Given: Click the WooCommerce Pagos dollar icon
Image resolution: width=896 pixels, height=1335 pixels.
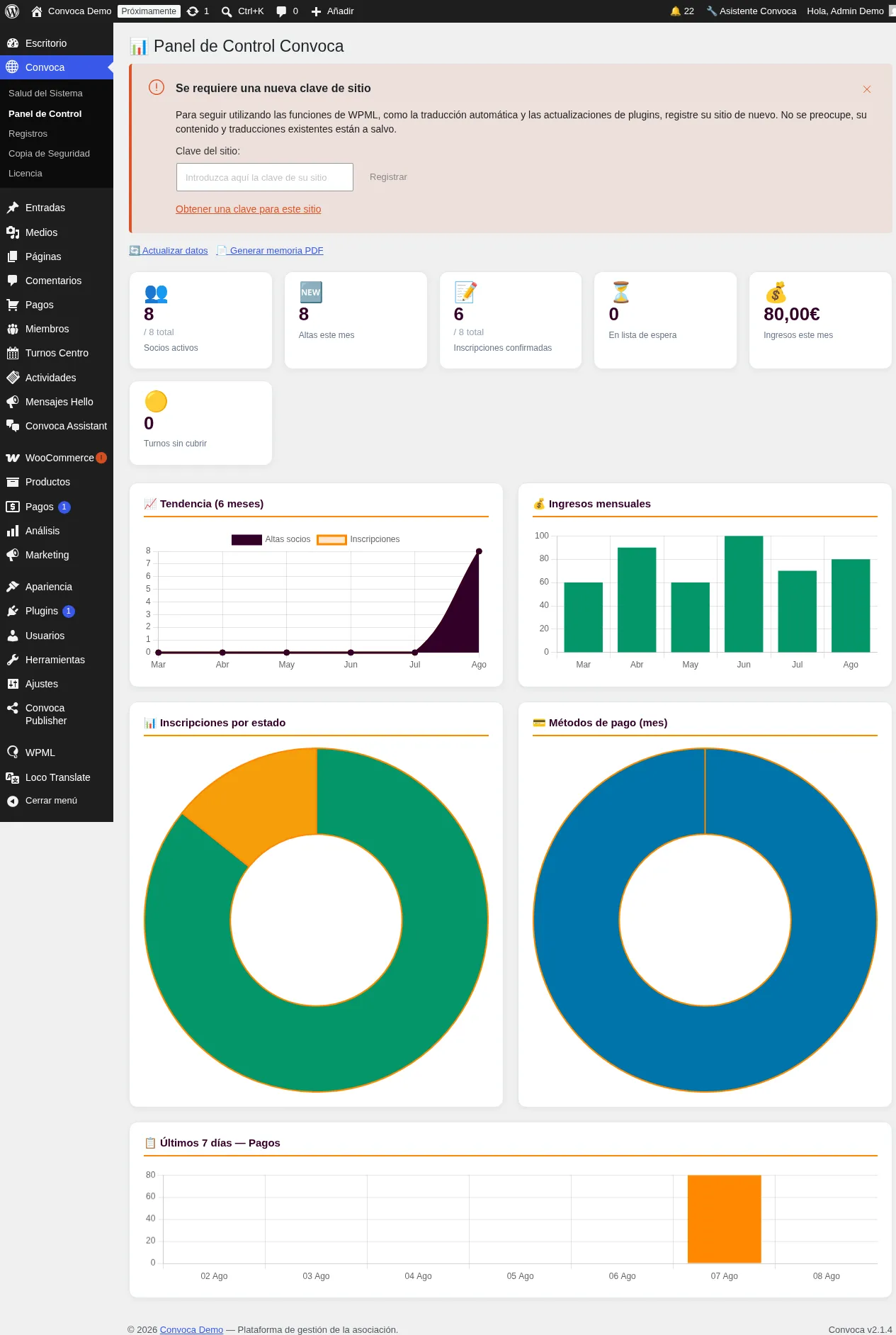Looking at the screenshot, I should point(13,507).
